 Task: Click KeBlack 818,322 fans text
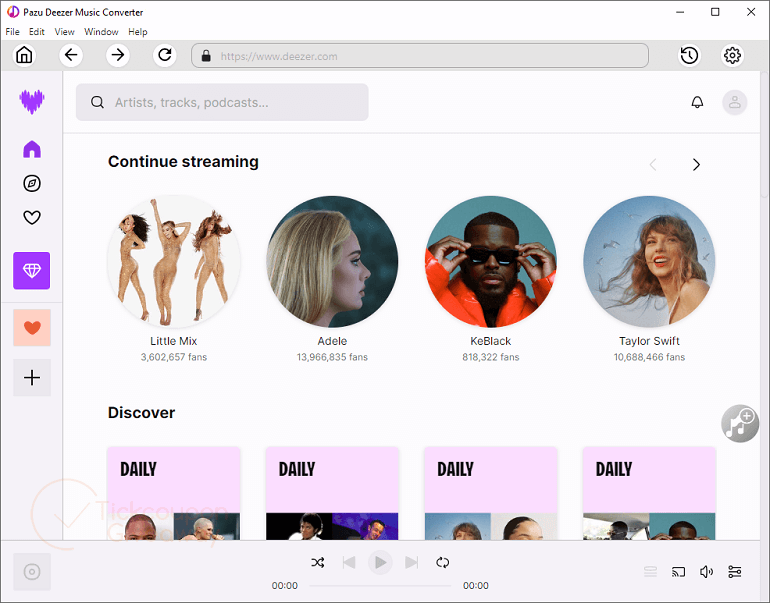click(491, 357)
